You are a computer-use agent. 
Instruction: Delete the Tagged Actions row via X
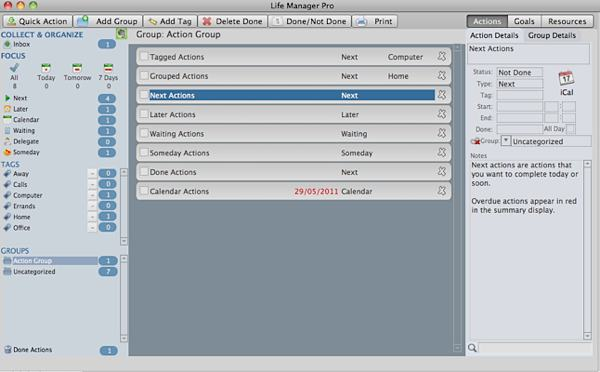pos(442,57)
